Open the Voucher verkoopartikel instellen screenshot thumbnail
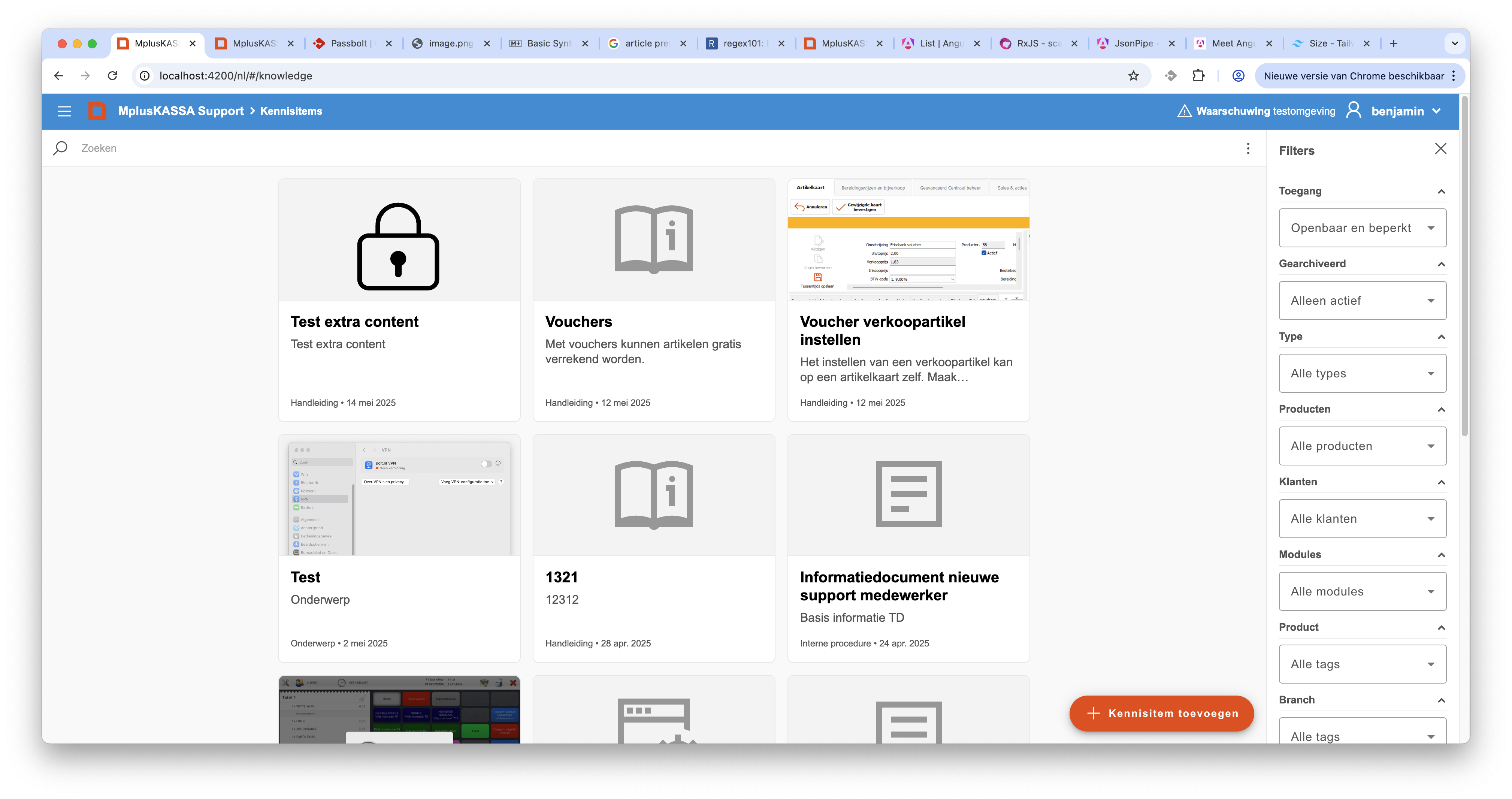 click(908, 239)
